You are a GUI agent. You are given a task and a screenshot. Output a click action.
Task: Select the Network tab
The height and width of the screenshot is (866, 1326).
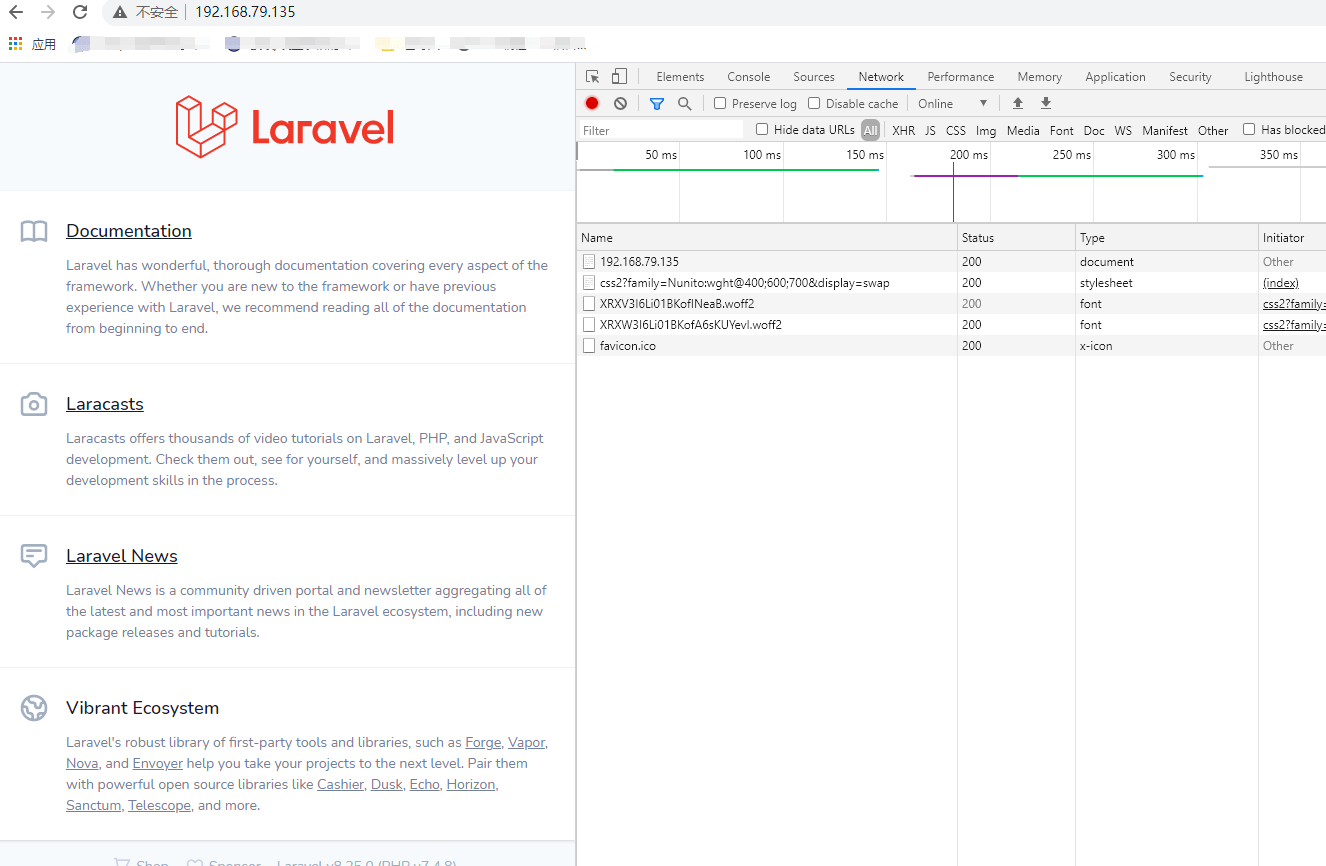(x=881, y=77)
